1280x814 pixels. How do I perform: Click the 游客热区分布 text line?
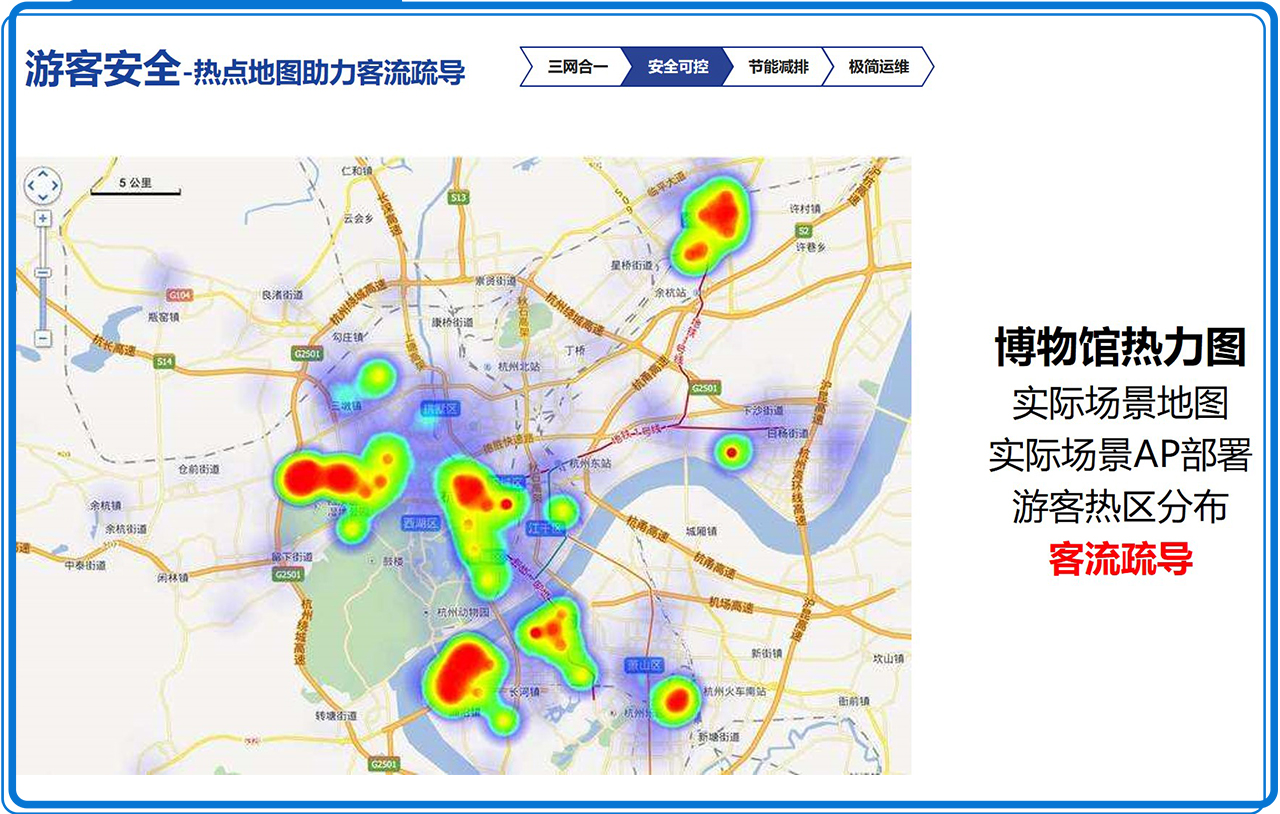pos(1120,507)
